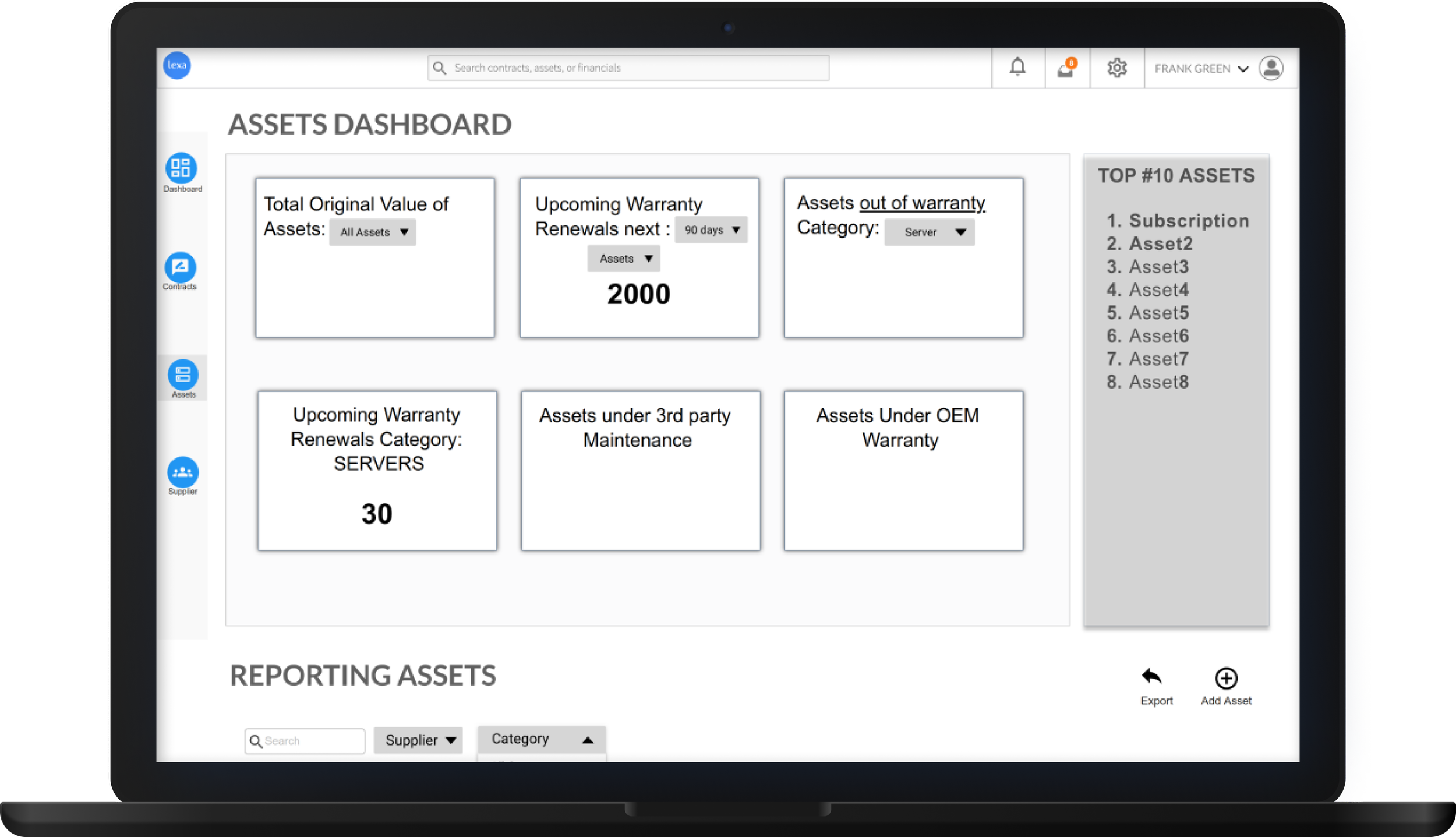
Task: Open Assets Under OEM Warranty card
Action: pyautogui.click(x=903, y=471)
